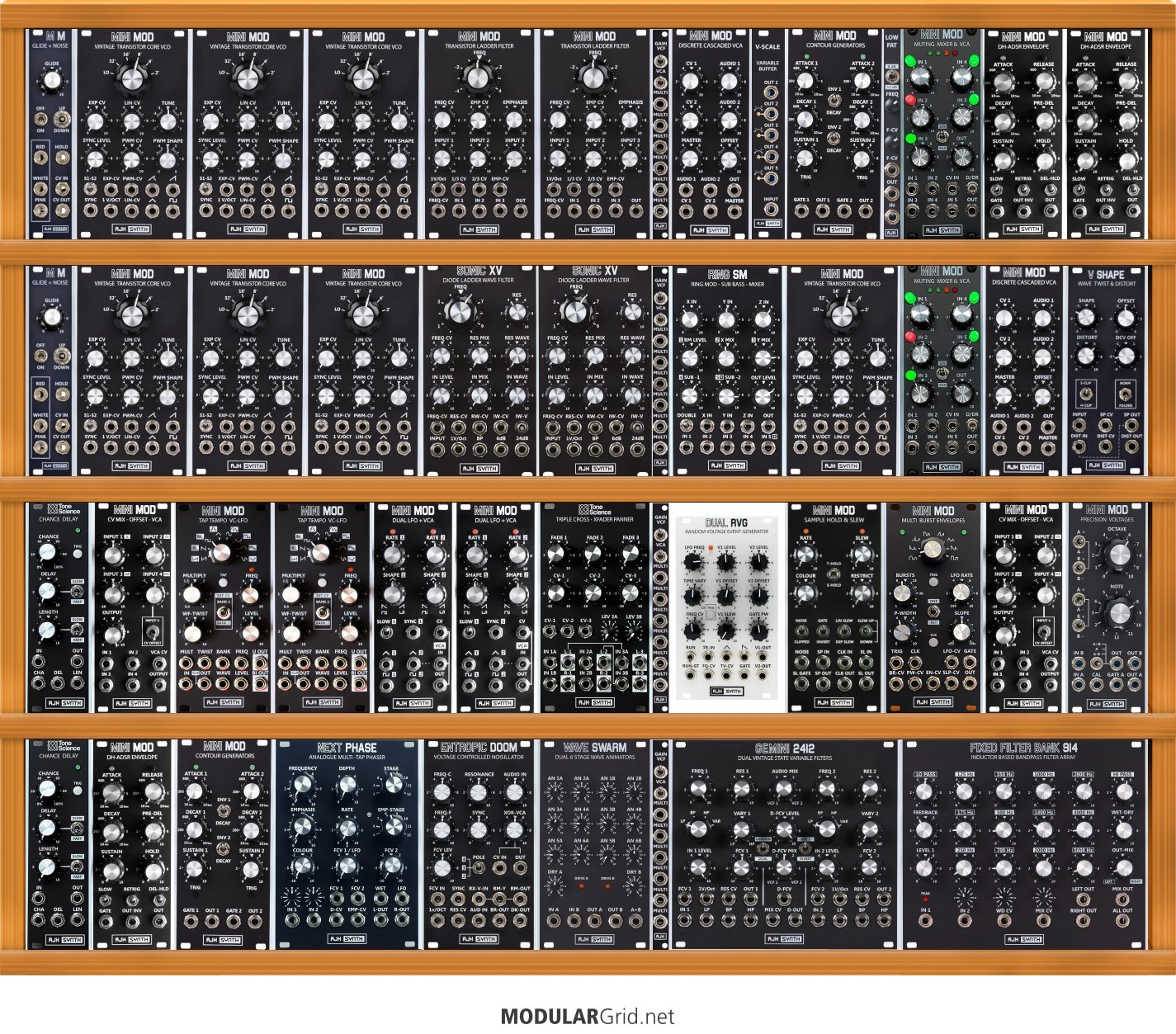Flip the DOUBLE switch on Ring SM
The width and height of the screenshot is (1176, 1034).
point(687,426)
